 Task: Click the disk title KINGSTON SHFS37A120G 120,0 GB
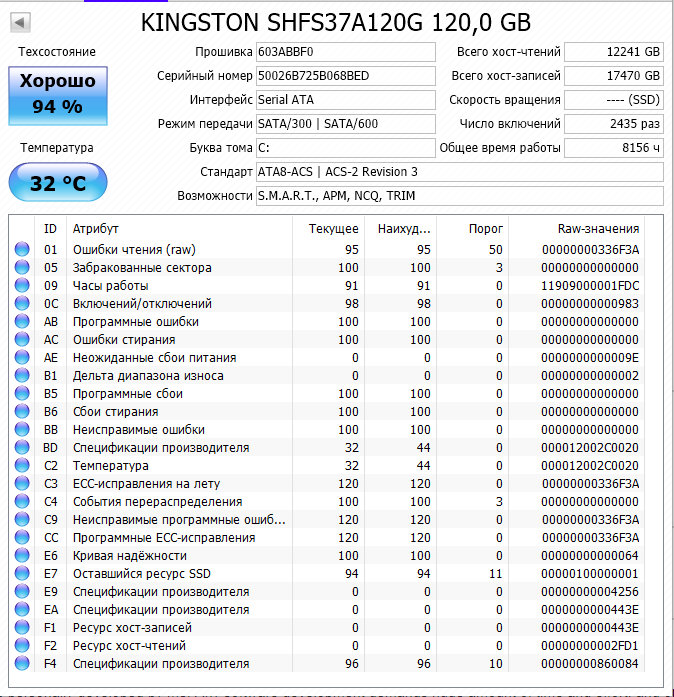tap(336, 22)
